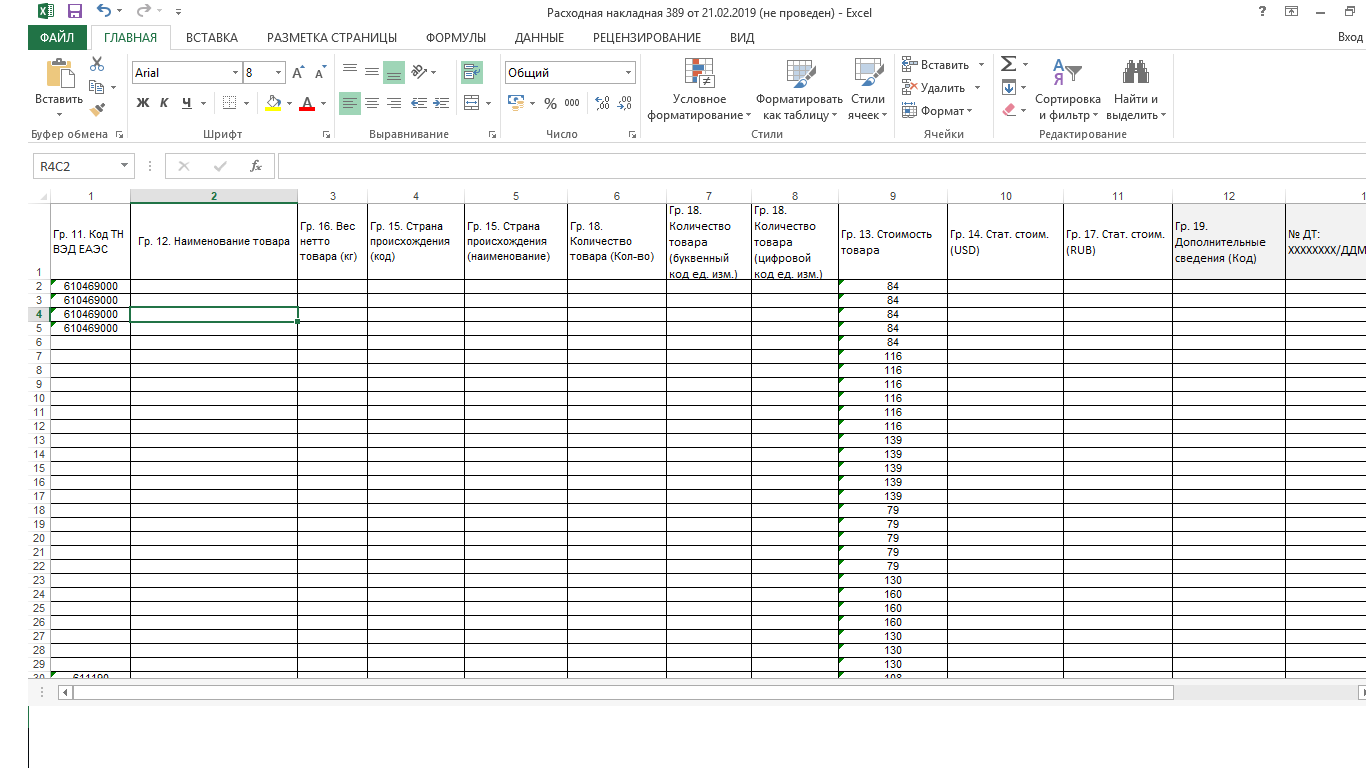Apply percent style format
The height and width of the screenshot is (768, 1366).
tap(550, 103)
